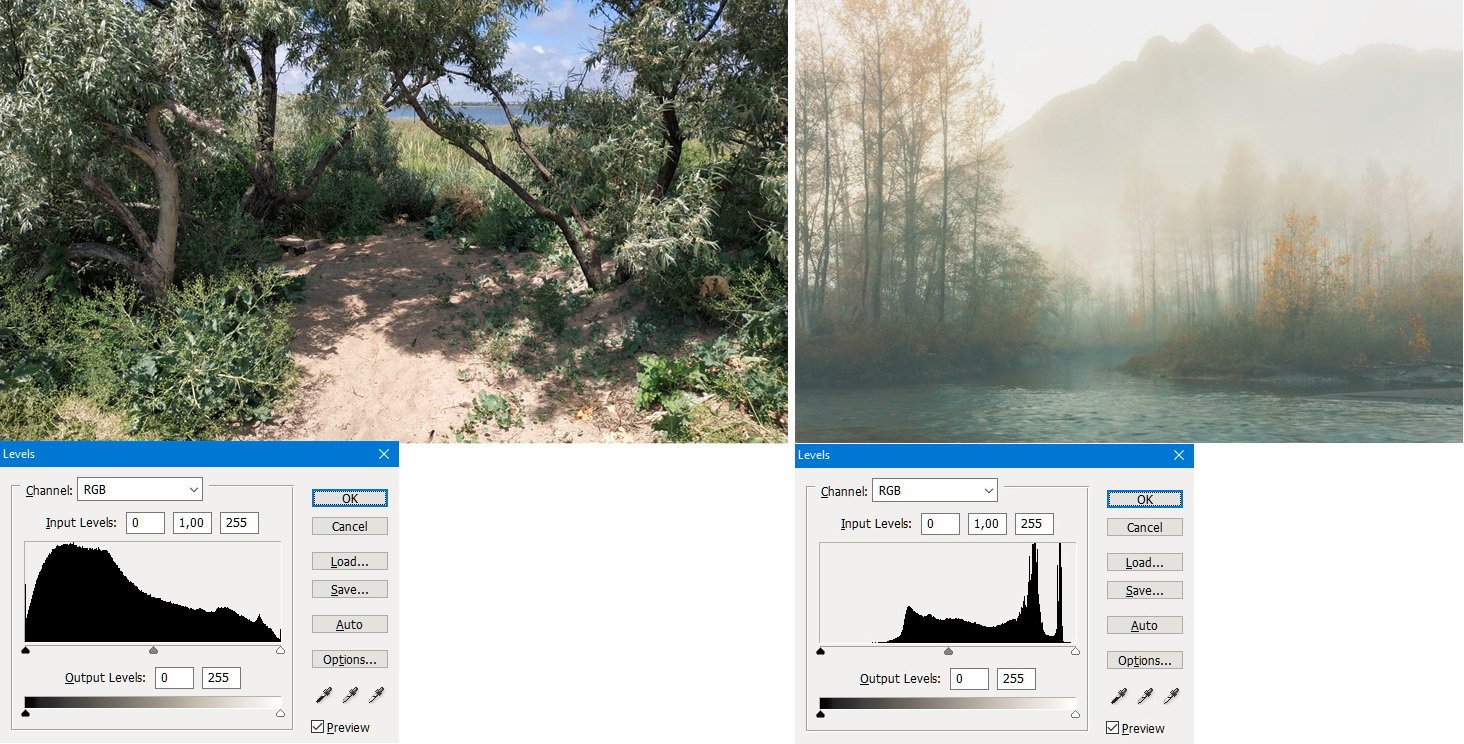Select white point eyedropper in right Levels dialog
Viewport: 1464px width, 744px height.
1171,695
